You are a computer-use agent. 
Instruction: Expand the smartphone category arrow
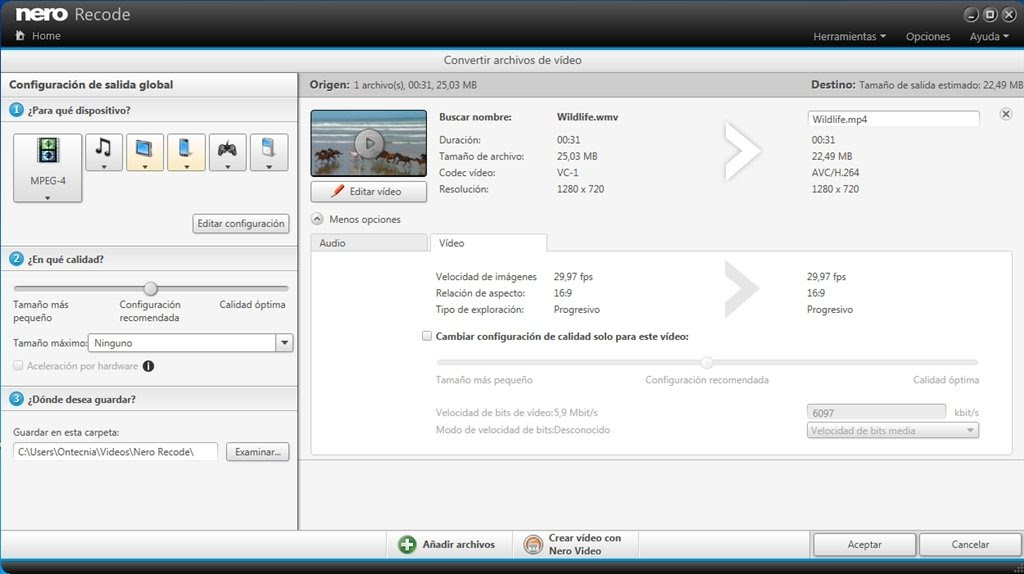point(186,167)
